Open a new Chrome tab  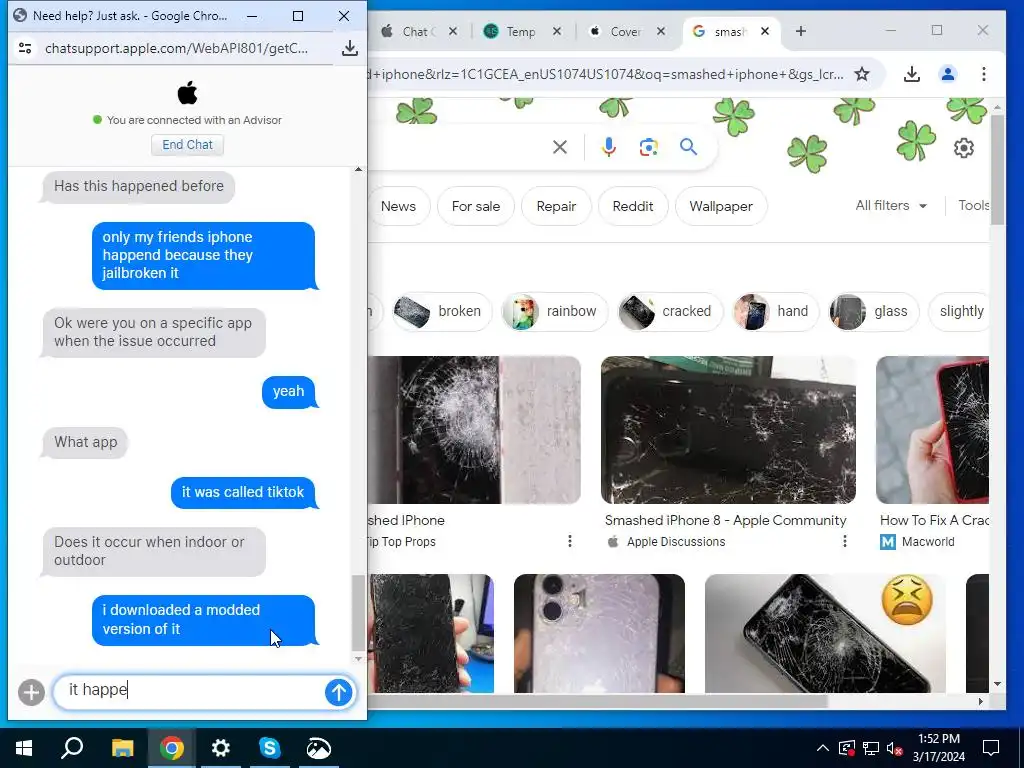click(801, 31)
